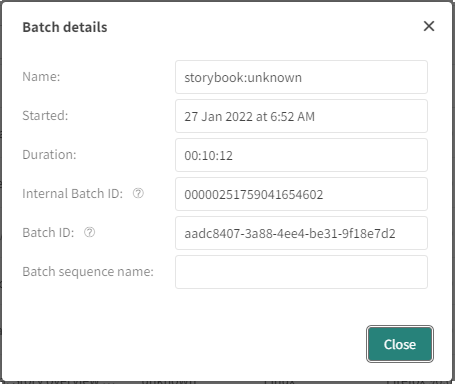
Task: Click blank header area beside Batch details title
Action: coord(263,27)
